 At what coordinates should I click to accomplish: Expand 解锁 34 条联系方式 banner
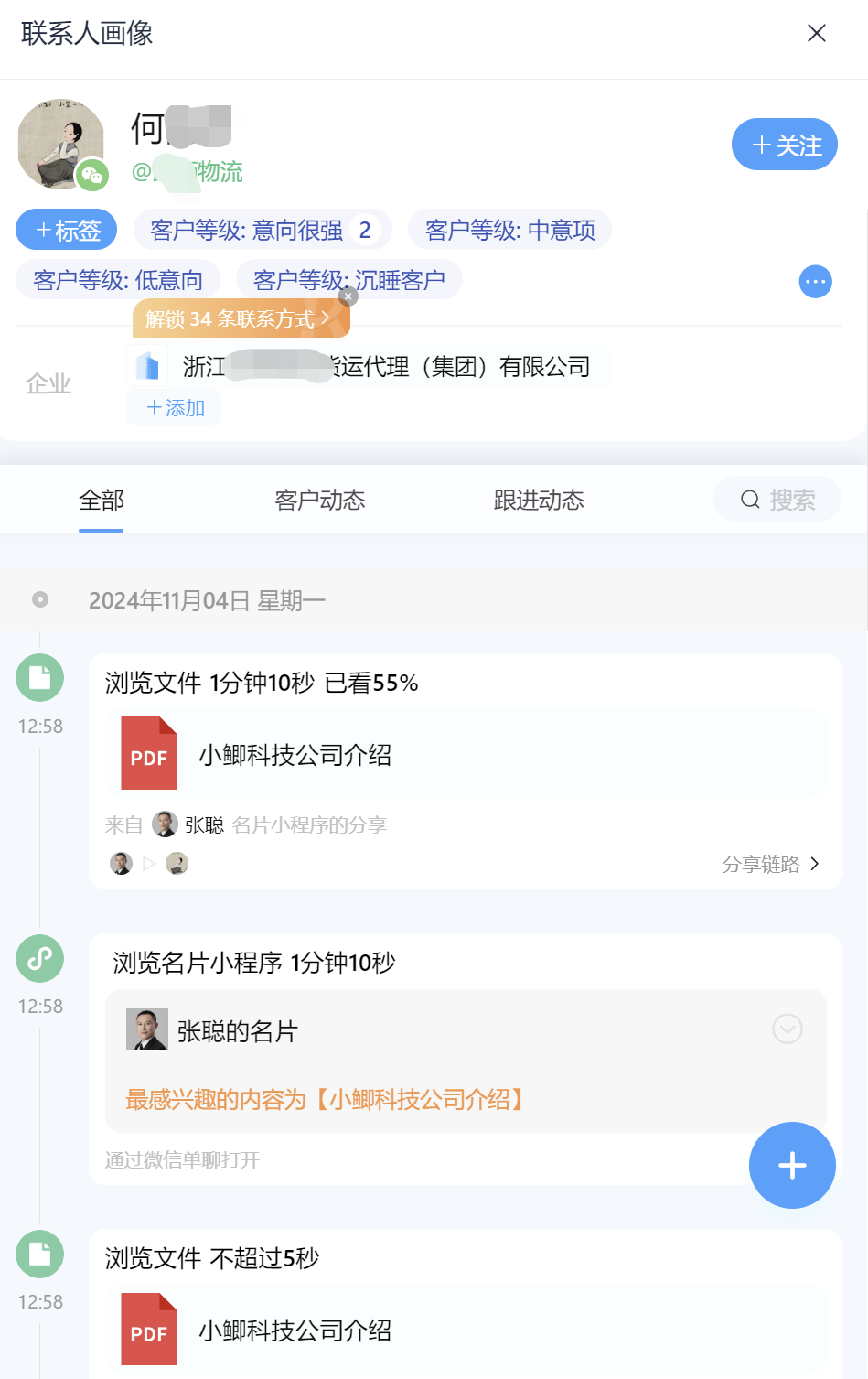click(x=241, y=318)
